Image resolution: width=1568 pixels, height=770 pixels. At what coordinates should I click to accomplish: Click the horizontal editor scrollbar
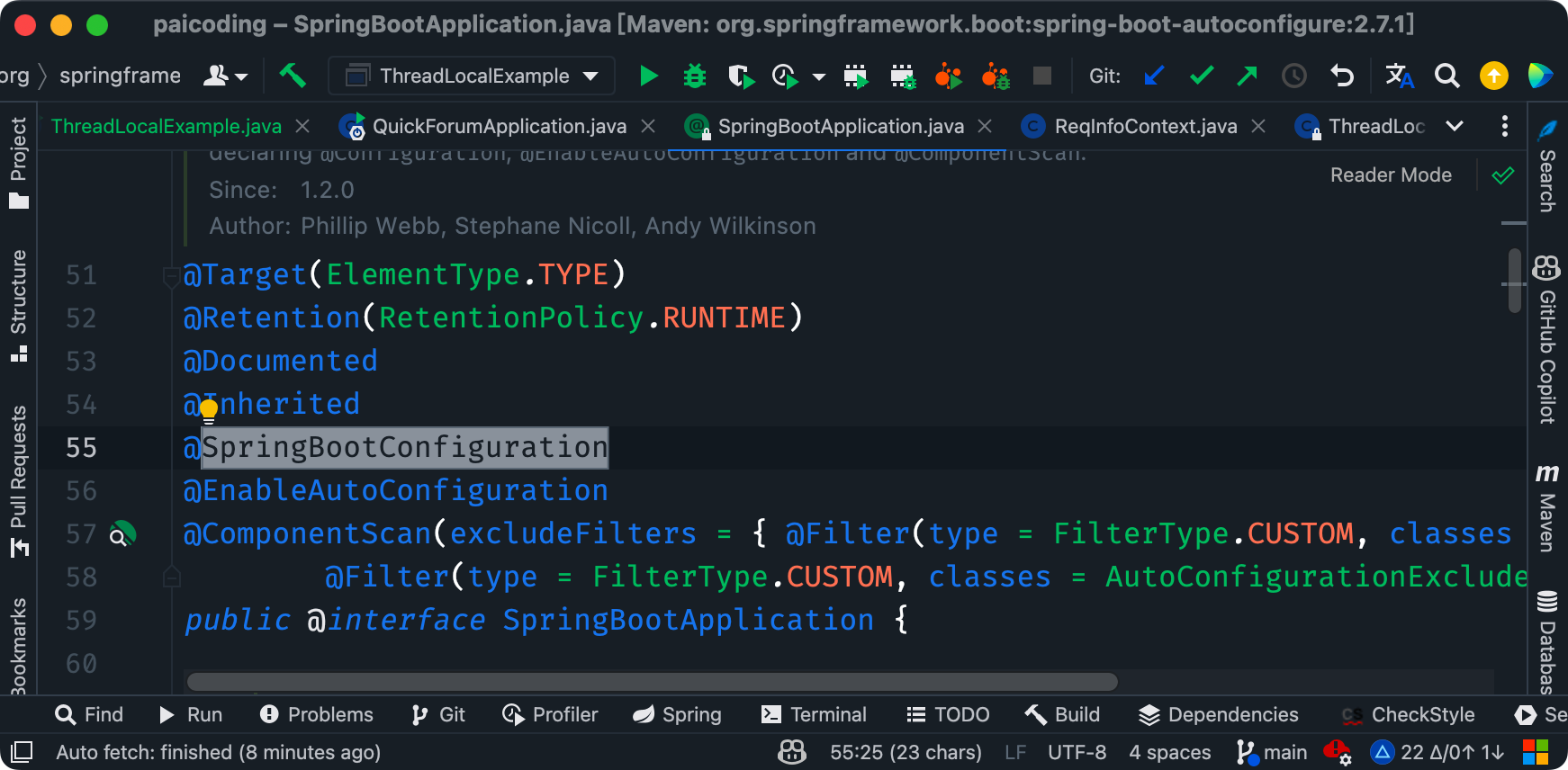pos(652,682)
